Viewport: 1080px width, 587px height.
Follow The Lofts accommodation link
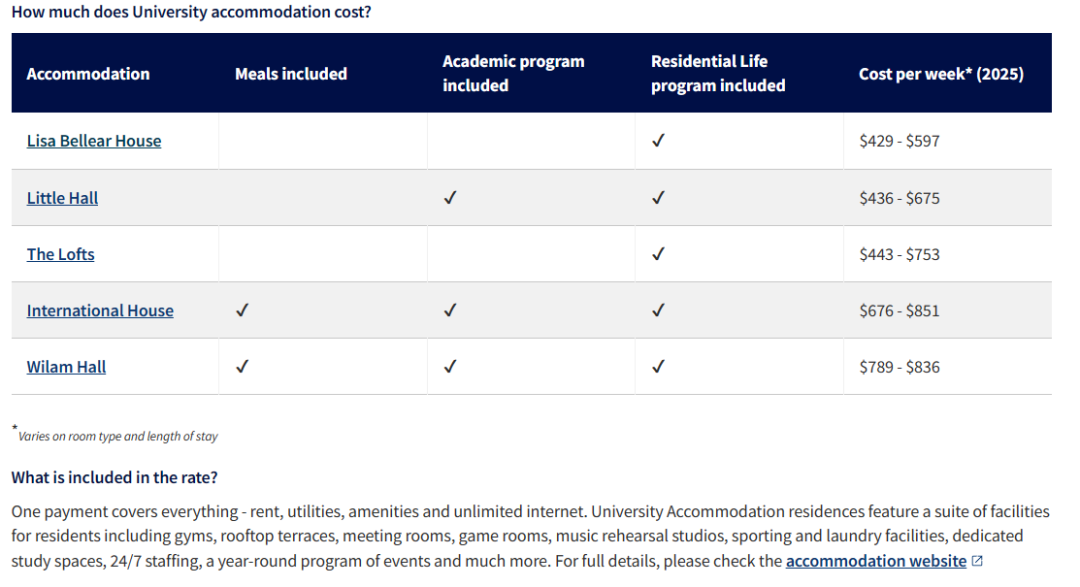click(61, 254)
